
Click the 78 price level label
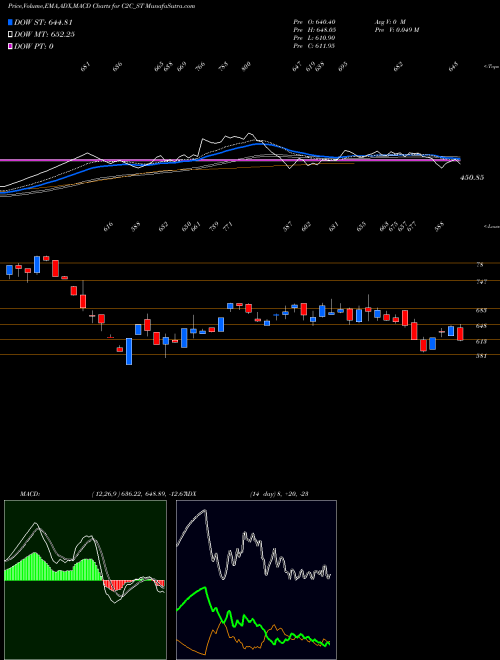(x=480, y=265)
